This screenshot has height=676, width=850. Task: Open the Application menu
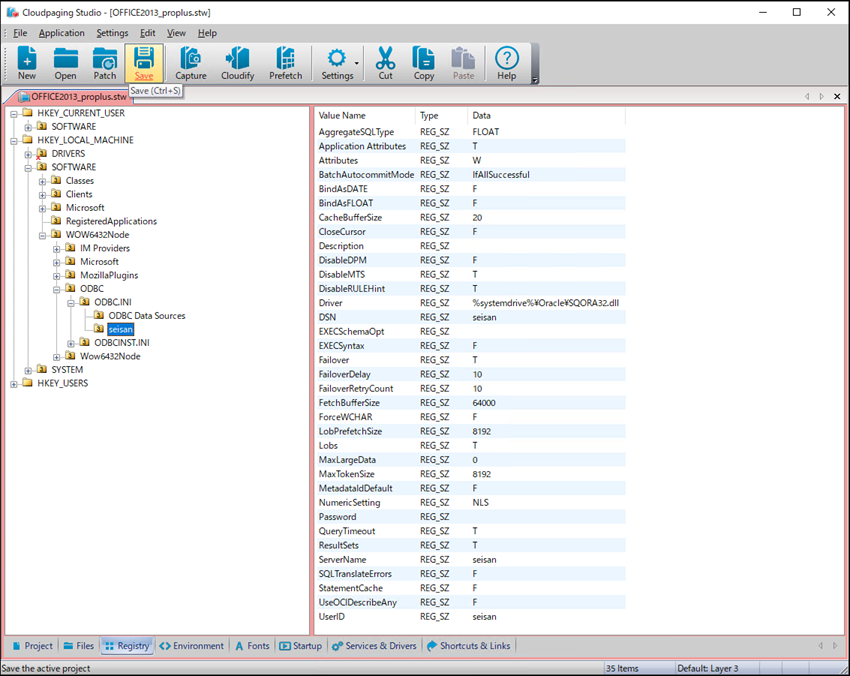(62, 33)
